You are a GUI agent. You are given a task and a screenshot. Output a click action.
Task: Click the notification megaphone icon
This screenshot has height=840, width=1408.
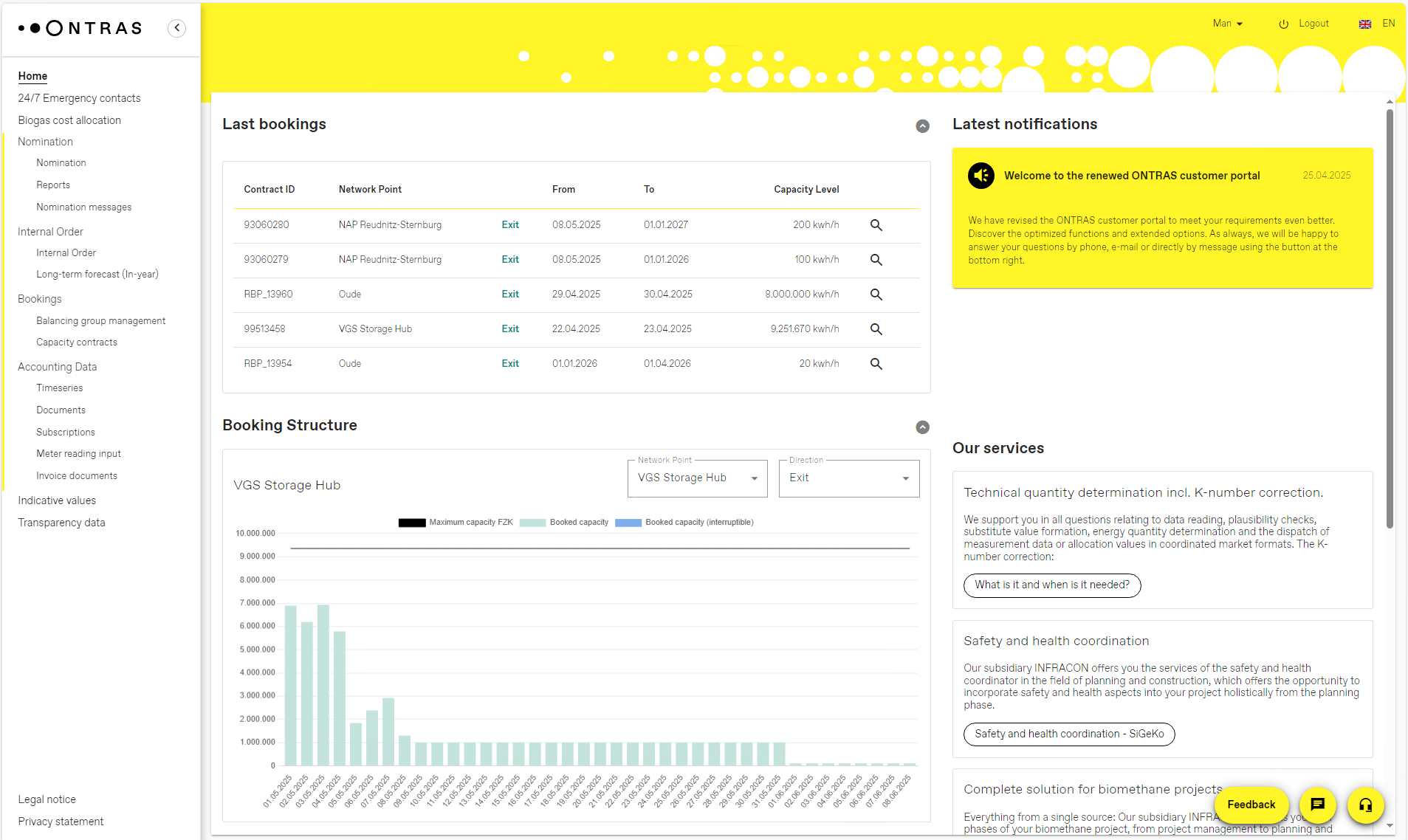(981, 176)
